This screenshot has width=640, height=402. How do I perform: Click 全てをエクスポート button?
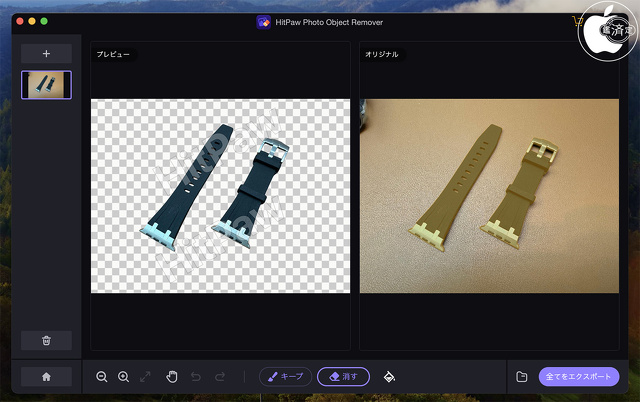[579, 377]
